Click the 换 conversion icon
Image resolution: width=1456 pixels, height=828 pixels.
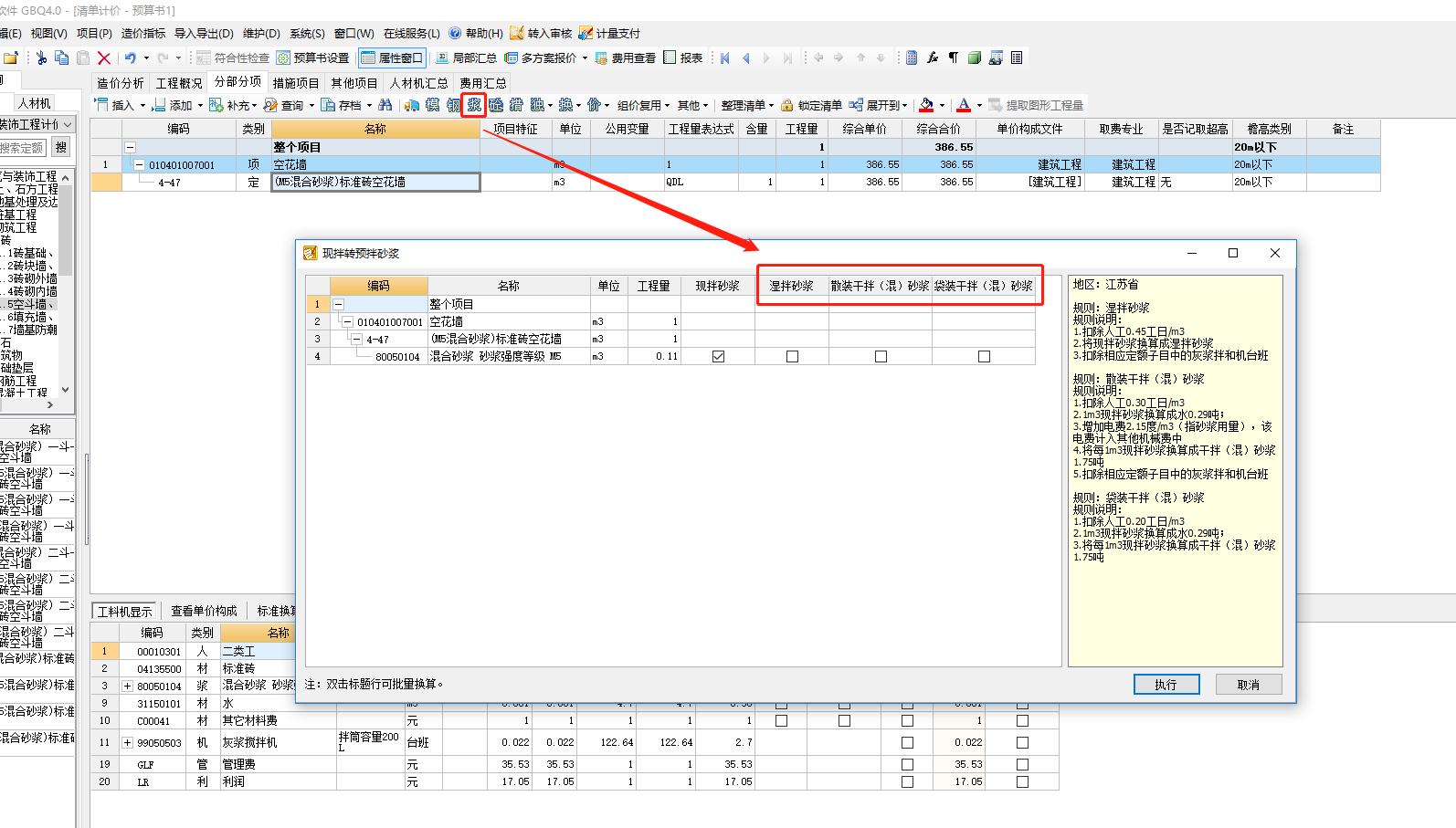click(565, 105)
